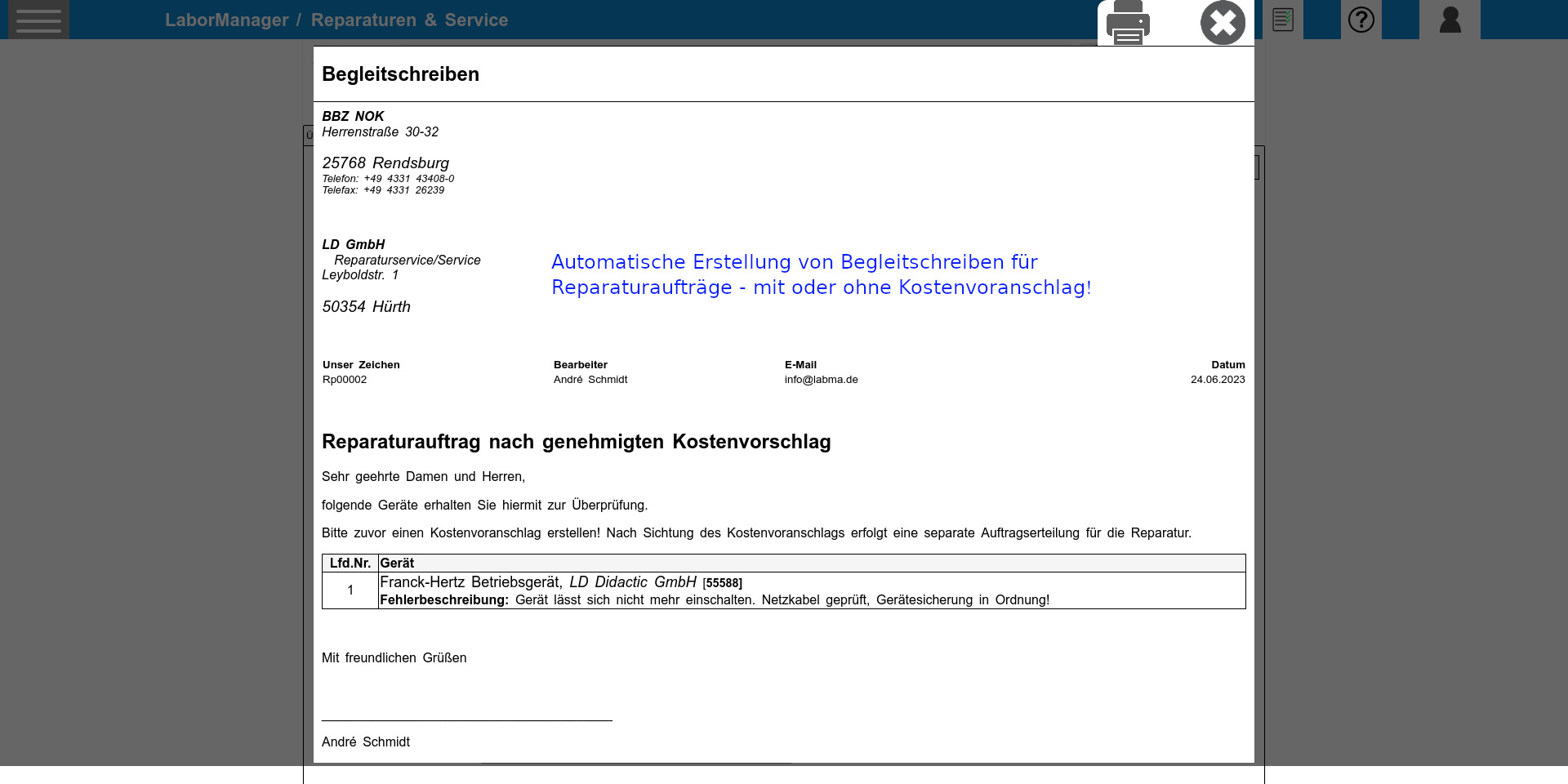Click the Herrenstraße 30-32 address line
This screenshot has height=784, width=1568.
click(x=380, y=131)
